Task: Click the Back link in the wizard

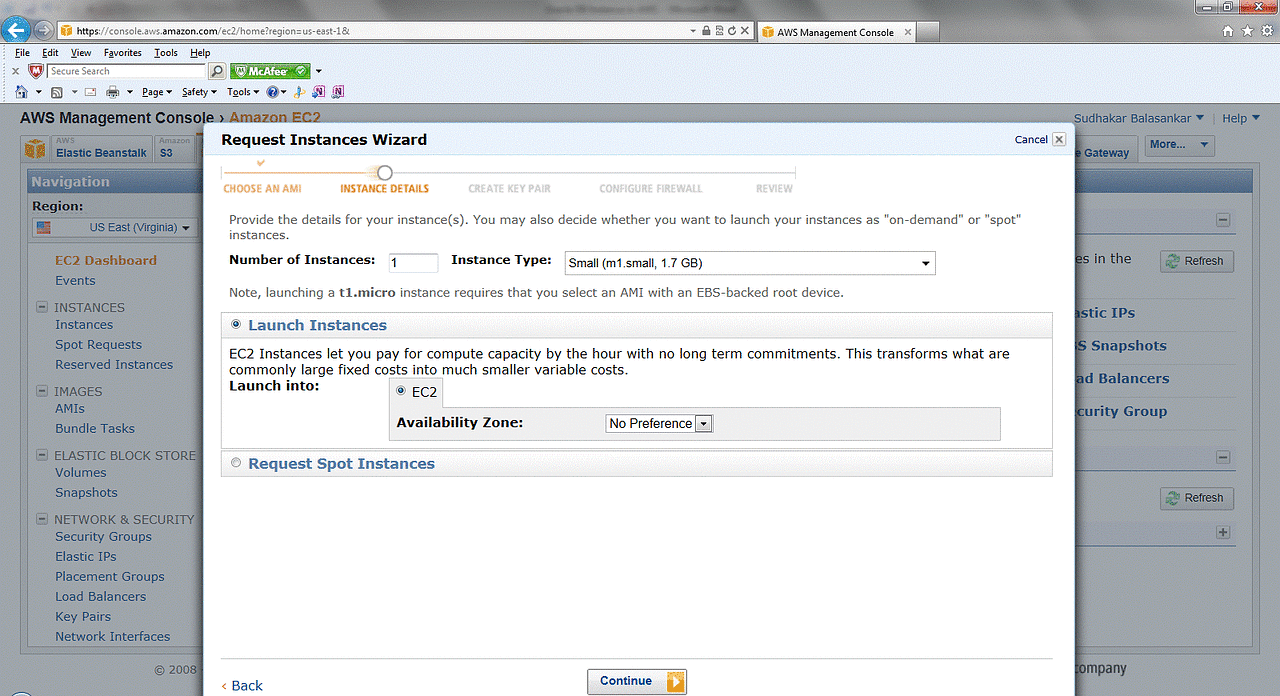Action: [x=242, y=686]
